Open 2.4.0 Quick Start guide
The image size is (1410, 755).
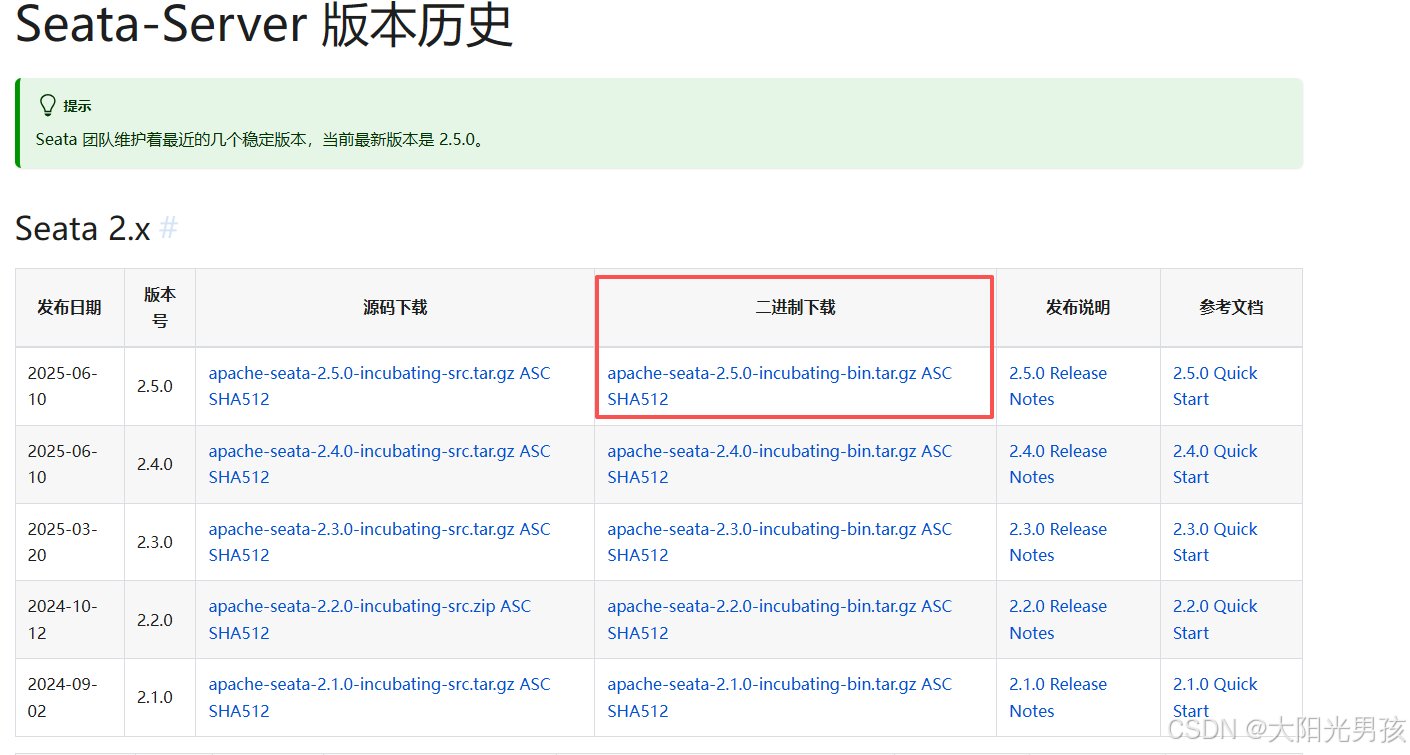tap(1215, 464)
